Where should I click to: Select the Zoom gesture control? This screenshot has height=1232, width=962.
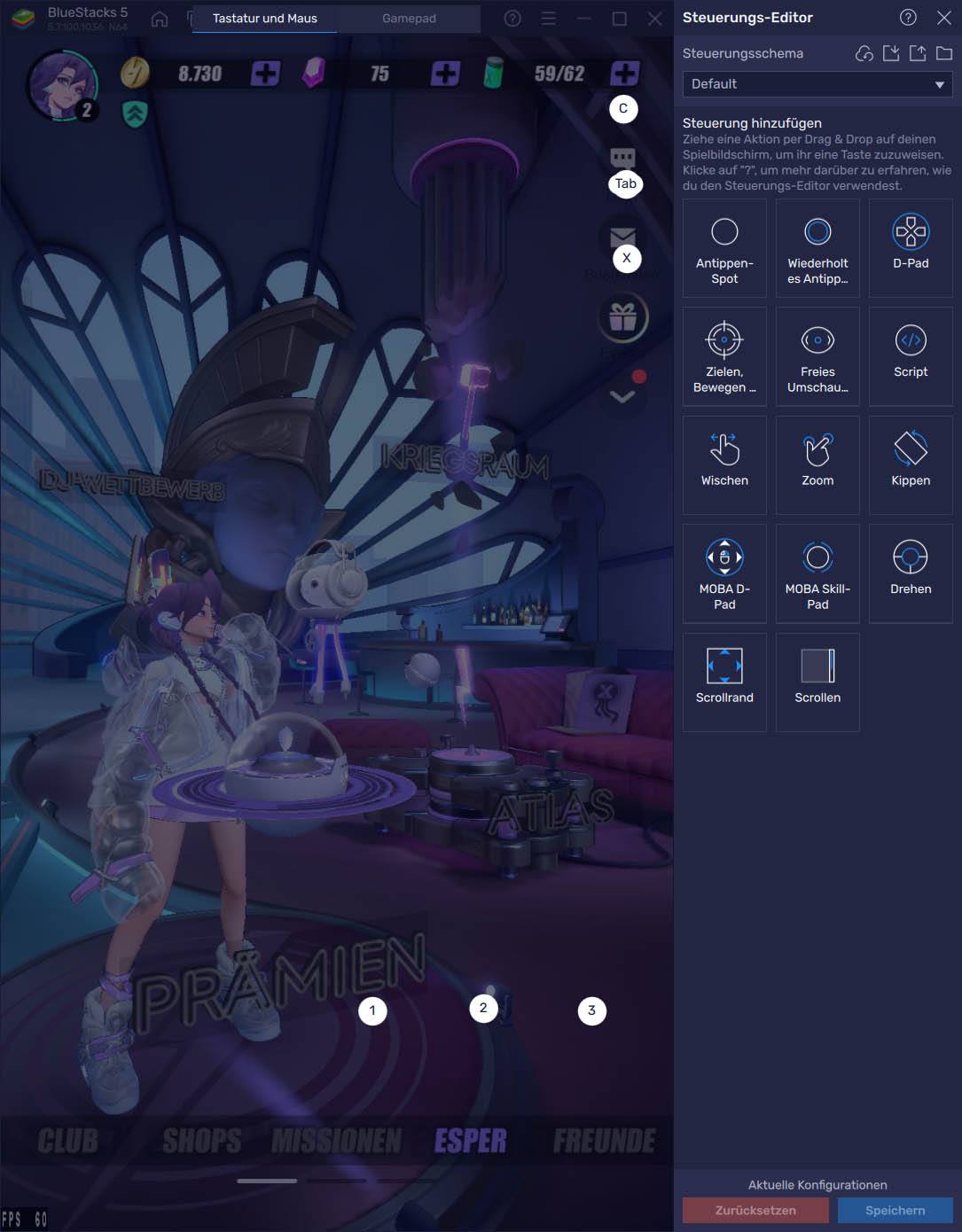pyautogui.click(x=817, y=464)
